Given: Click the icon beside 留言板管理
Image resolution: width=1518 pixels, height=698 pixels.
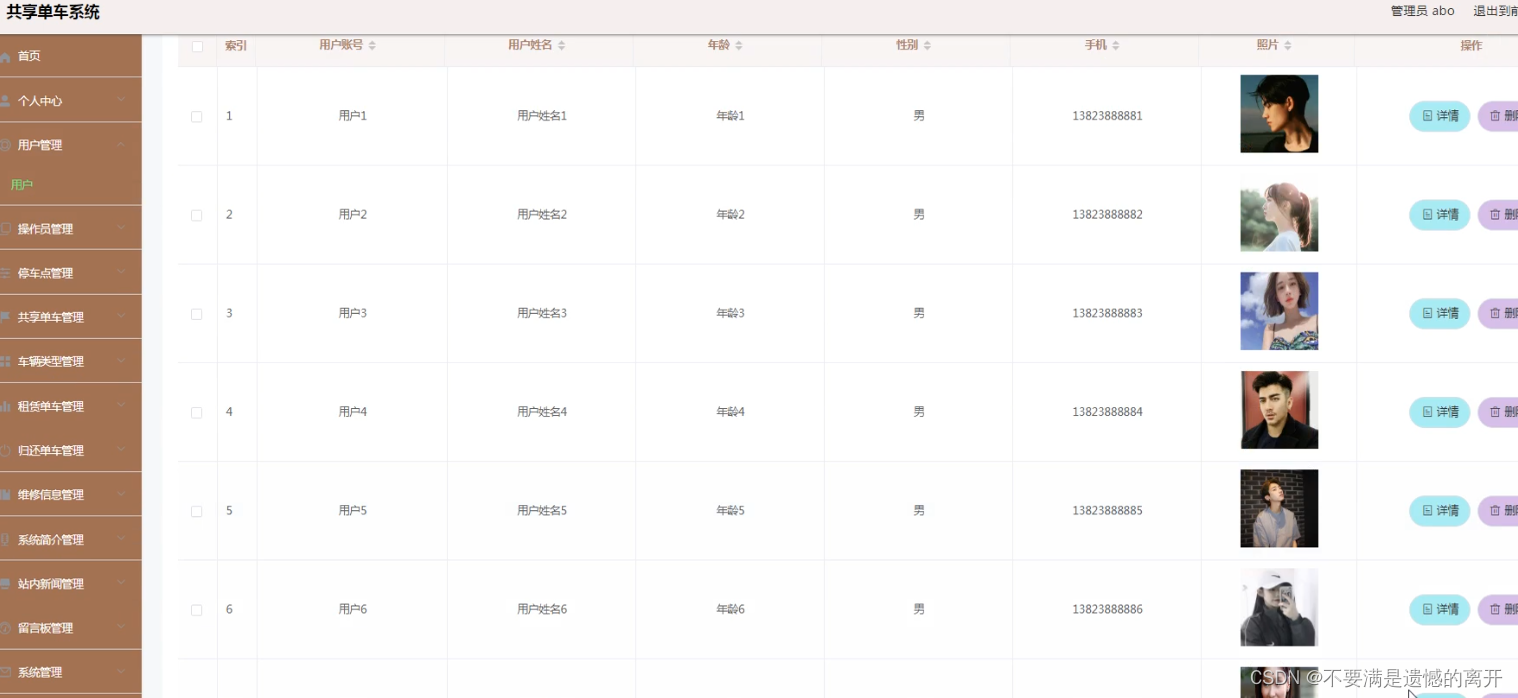Looking at the screenshot, I should click(x=5, y=628).
